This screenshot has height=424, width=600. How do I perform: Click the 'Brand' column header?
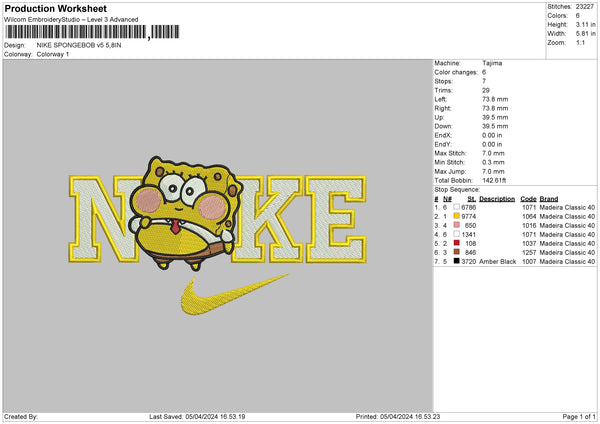[549, 199]
